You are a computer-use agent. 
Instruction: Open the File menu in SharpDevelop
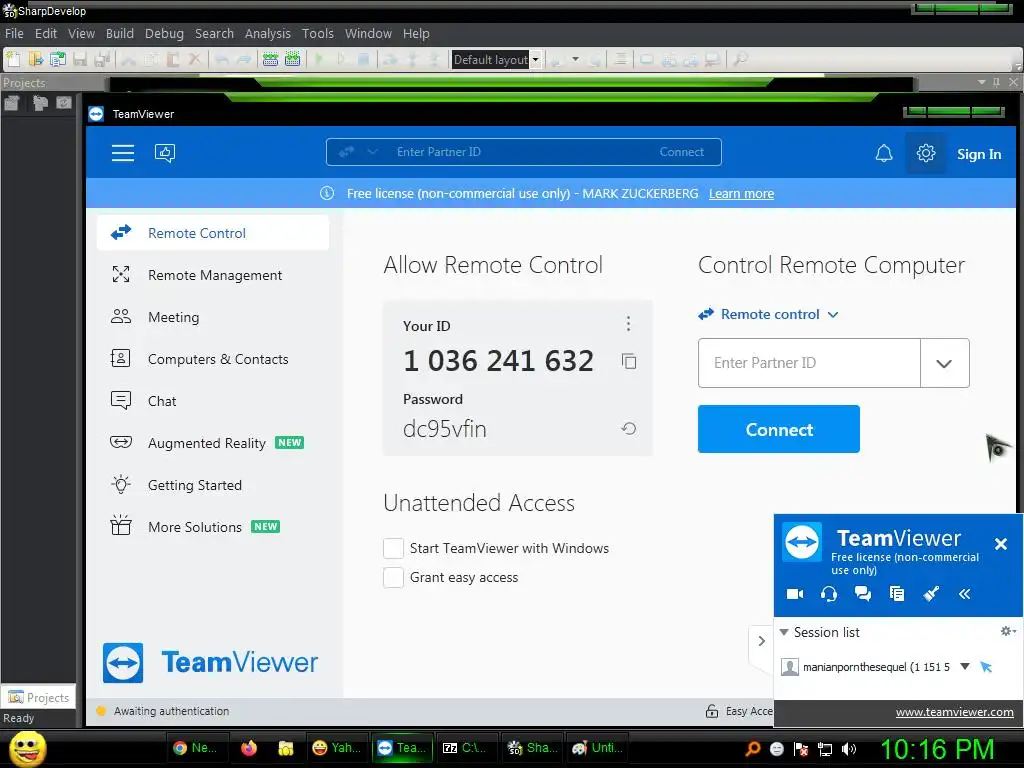pyautogui.click(x=14, y=33)
